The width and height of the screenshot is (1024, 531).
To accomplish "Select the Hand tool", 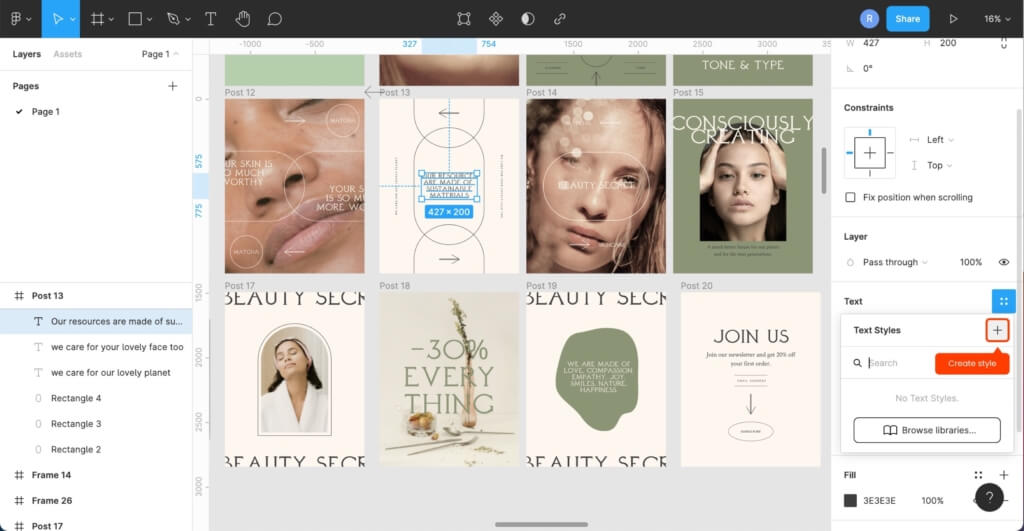I will click(x=243, y=19).
